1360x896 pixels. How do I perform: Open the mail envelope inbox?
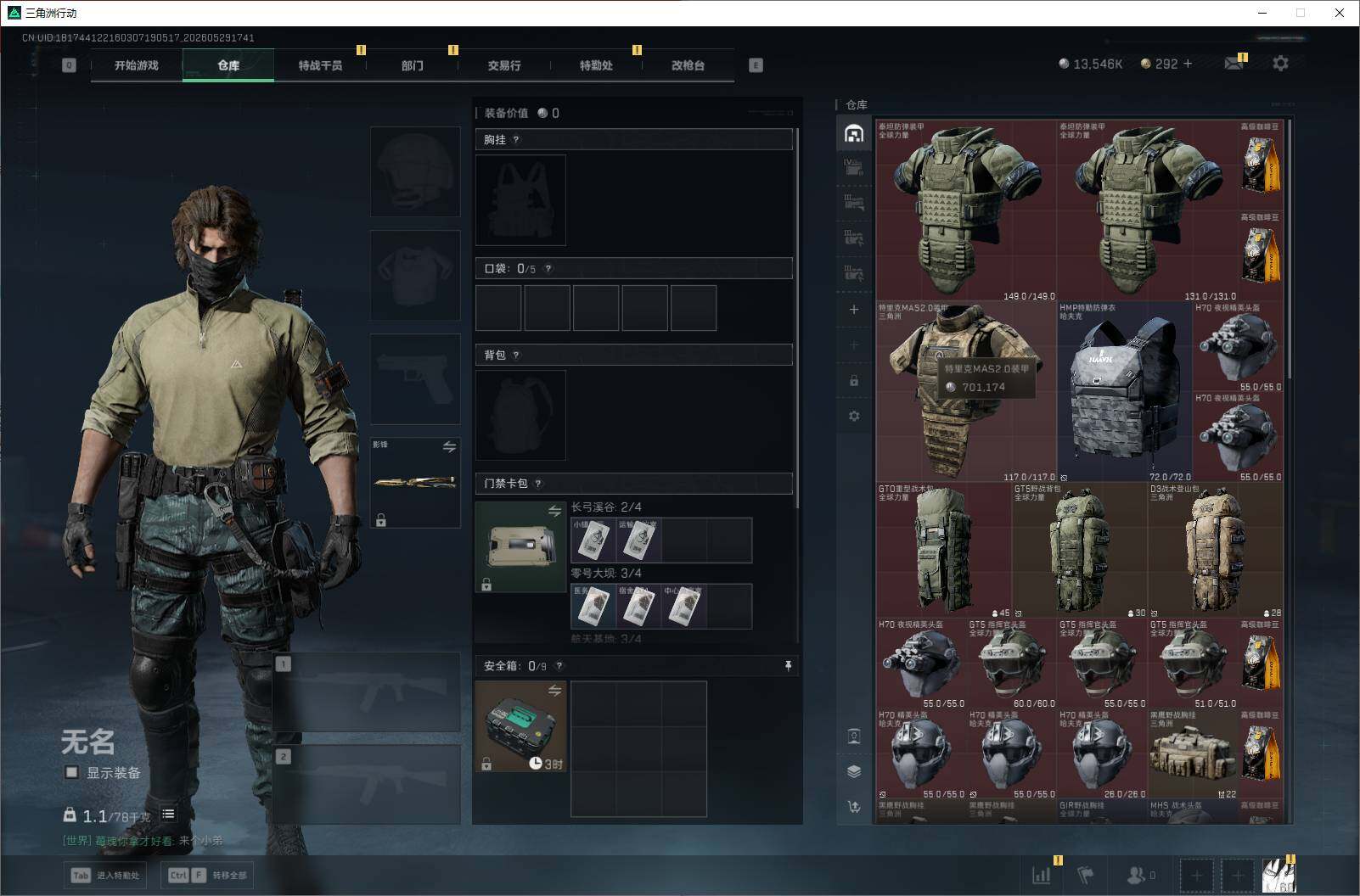pyautogui.click(x=1234, y=64)
